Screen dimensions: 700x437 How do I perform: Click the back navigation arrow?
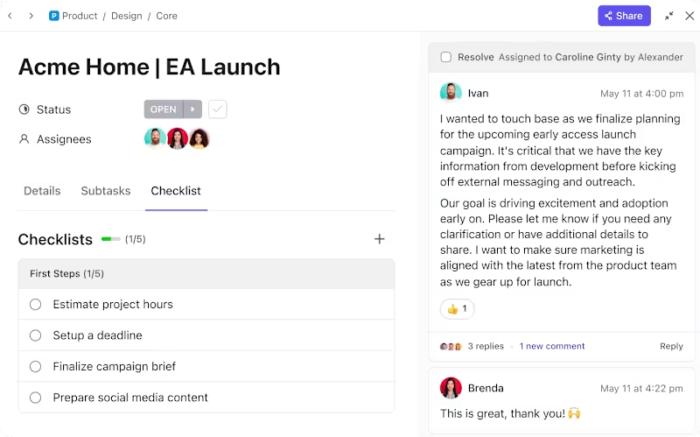(13, 16)
